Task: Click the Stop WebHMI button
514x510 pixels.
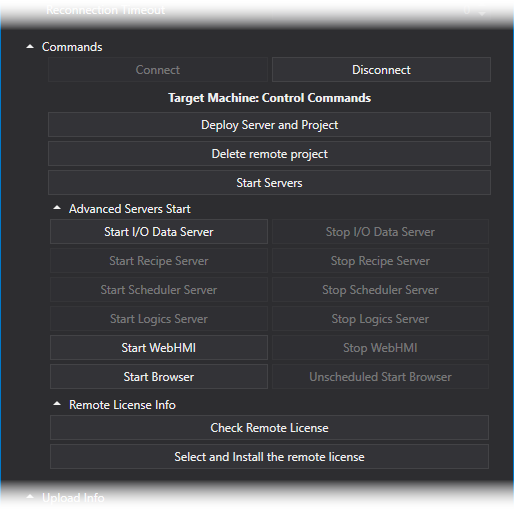Action: [380, 348]
